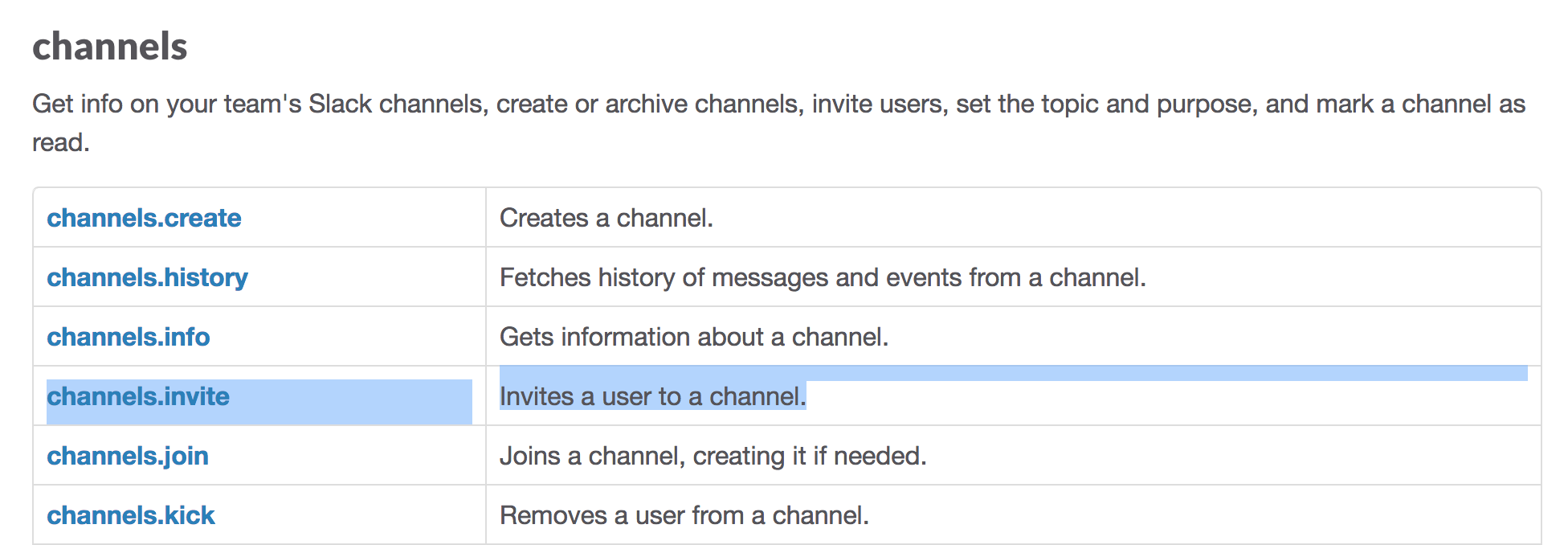
Task: Open the channels.join method link
Action: click(x=128, y=456)
